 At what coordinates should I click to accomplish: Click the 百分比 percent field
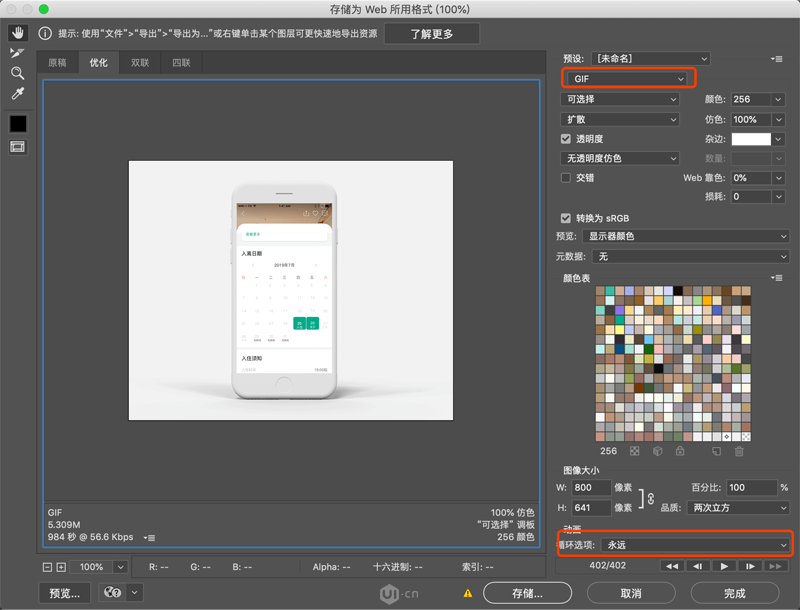[752, 488]
